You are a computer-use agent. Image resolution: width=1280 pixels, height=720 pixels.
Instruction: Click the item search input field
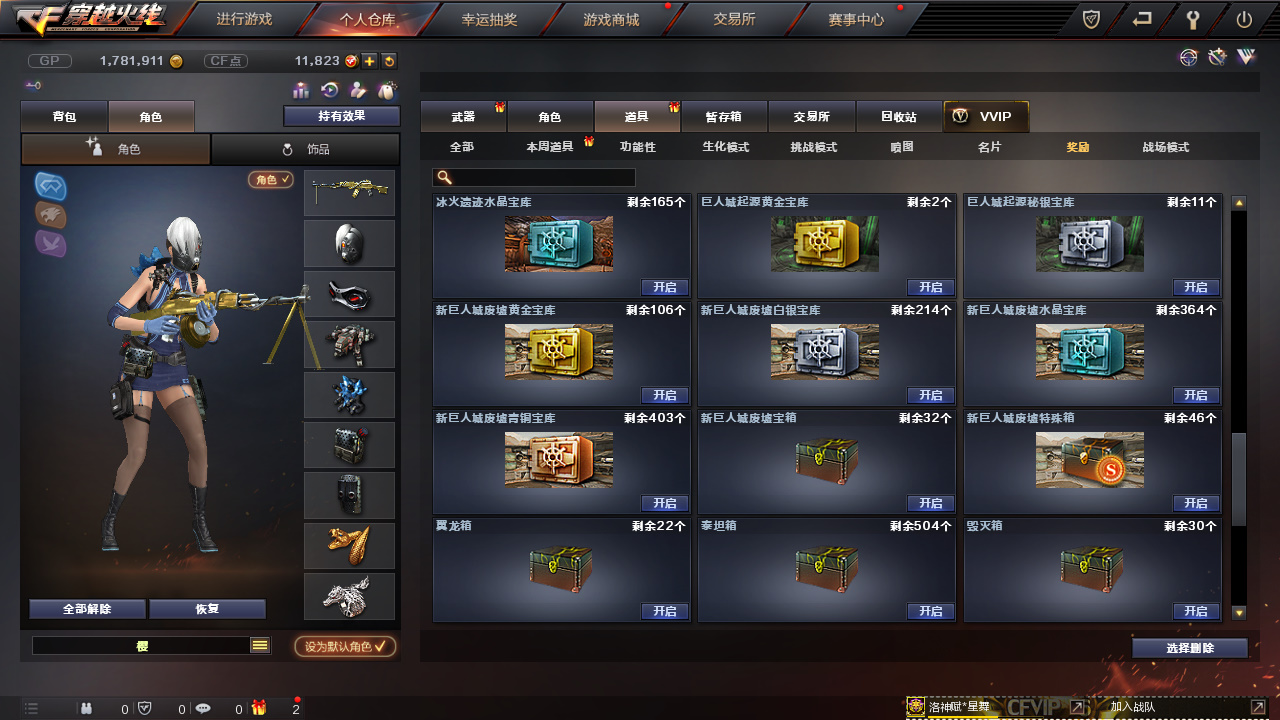534,177
